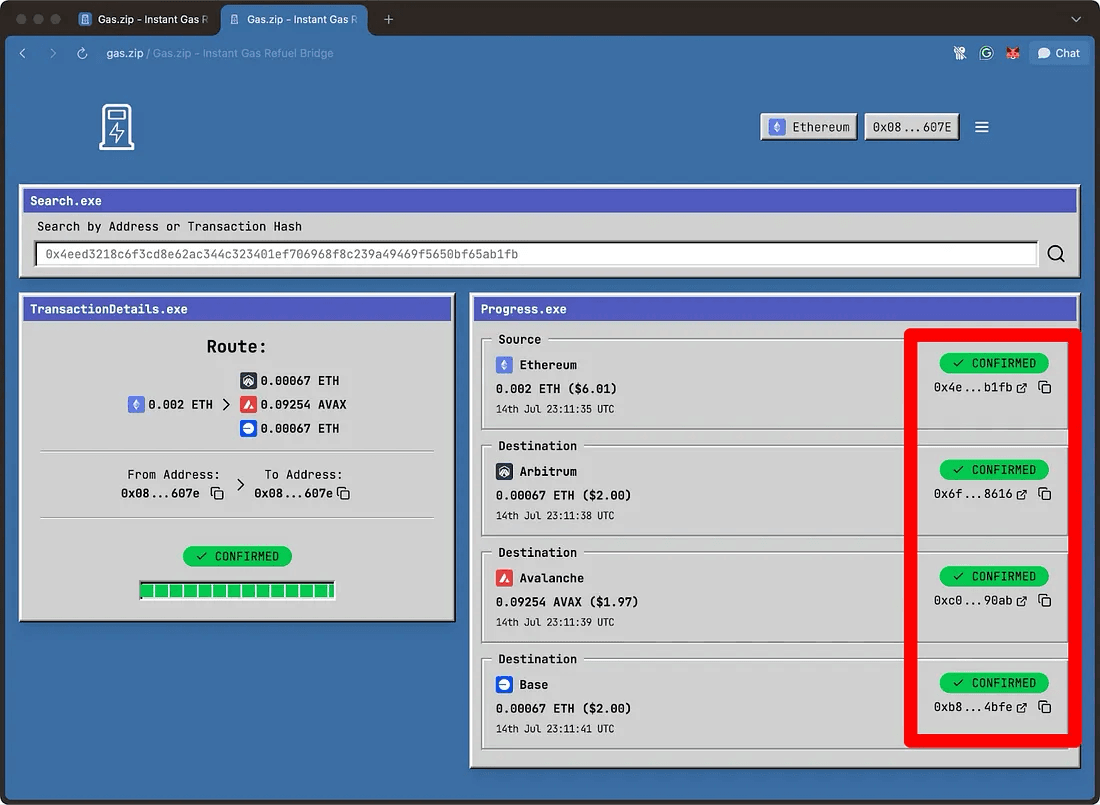Click the 0x08...607E wallet button
The height and width of the screenshot is (805, 1100).
(x=912, y=127)
